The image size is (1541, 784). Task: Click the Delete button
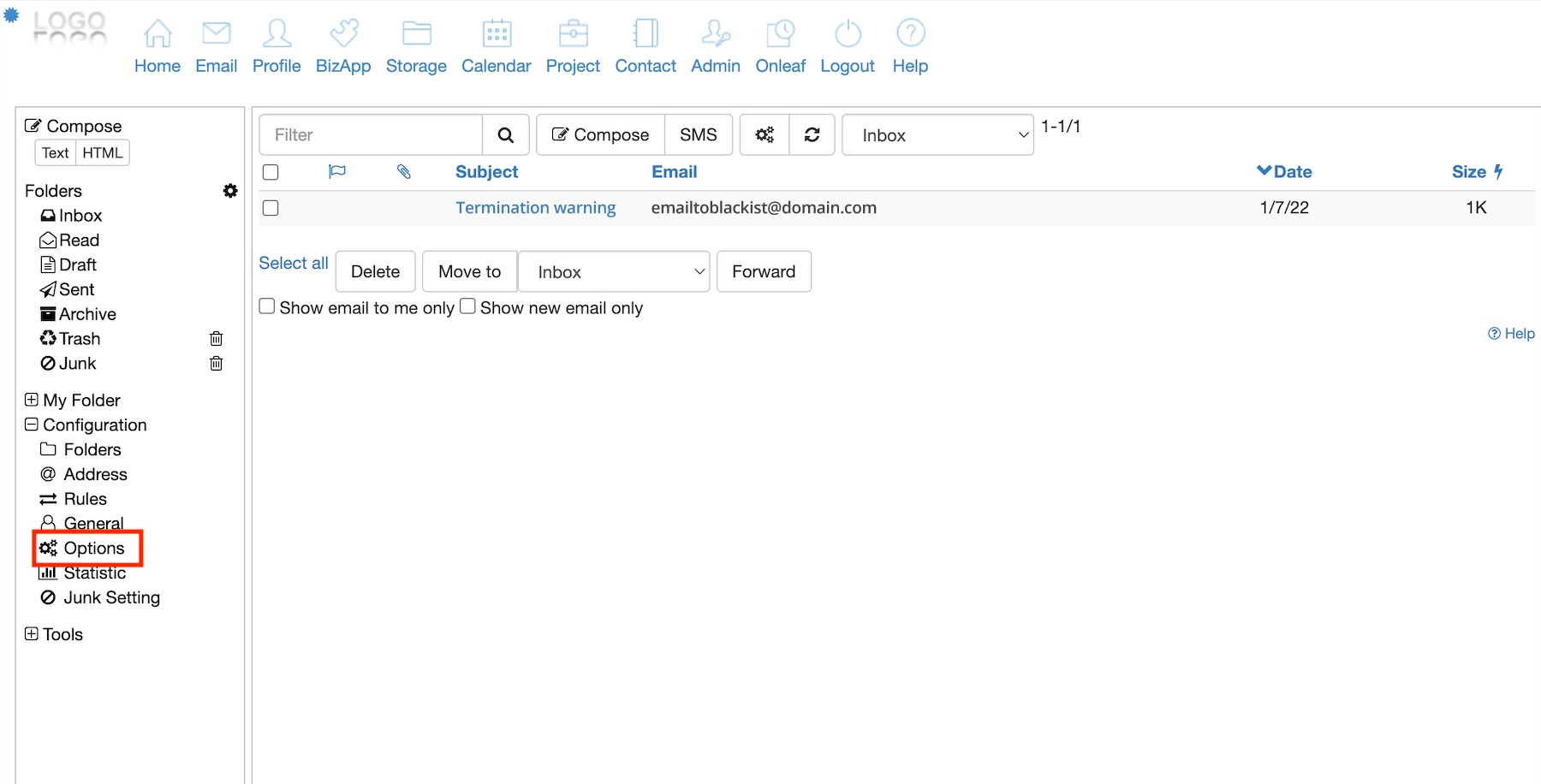[x=375, y=272]
